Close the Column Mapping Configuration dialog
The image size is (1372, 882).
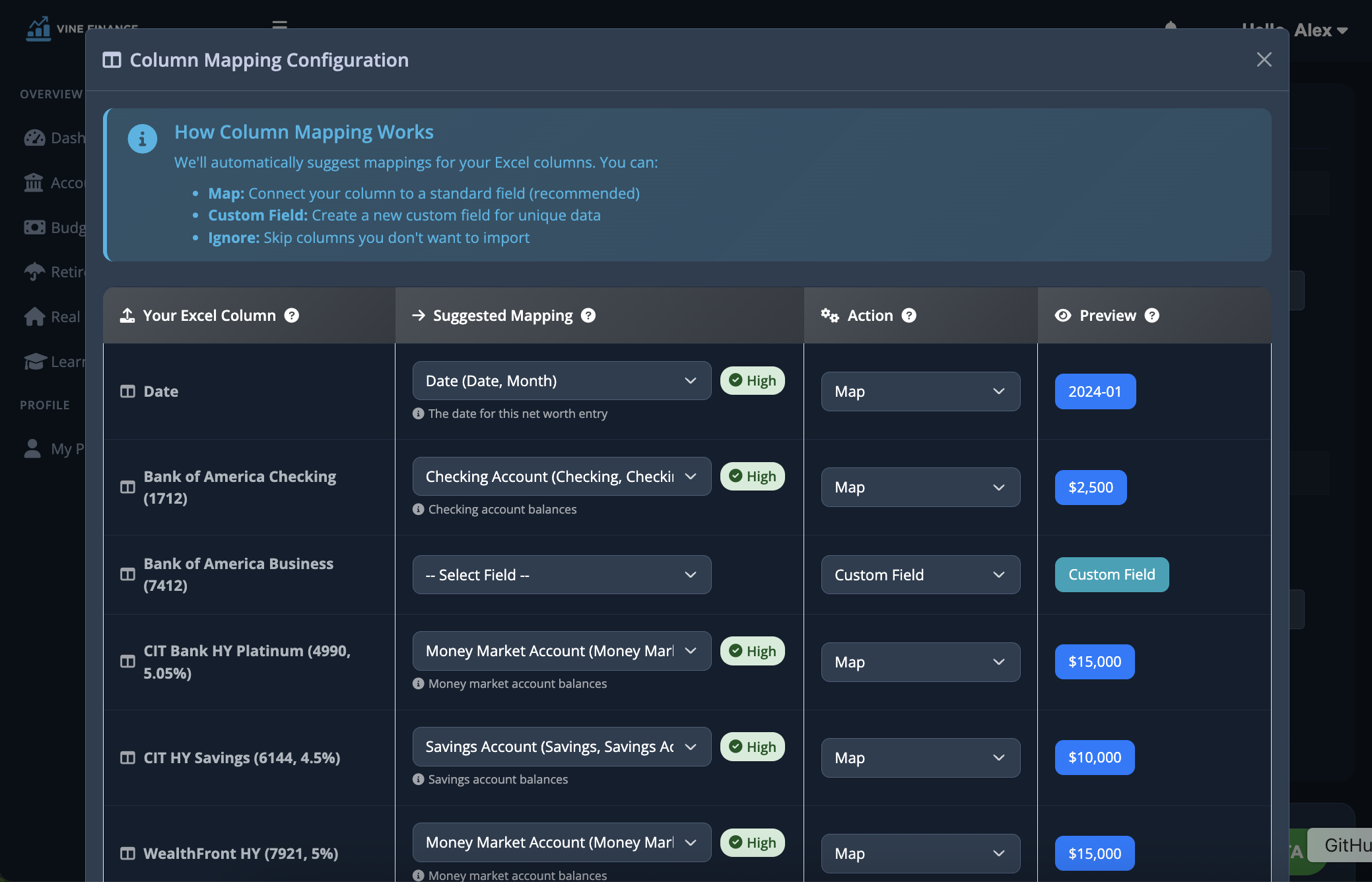click(x=1264, y=59)
